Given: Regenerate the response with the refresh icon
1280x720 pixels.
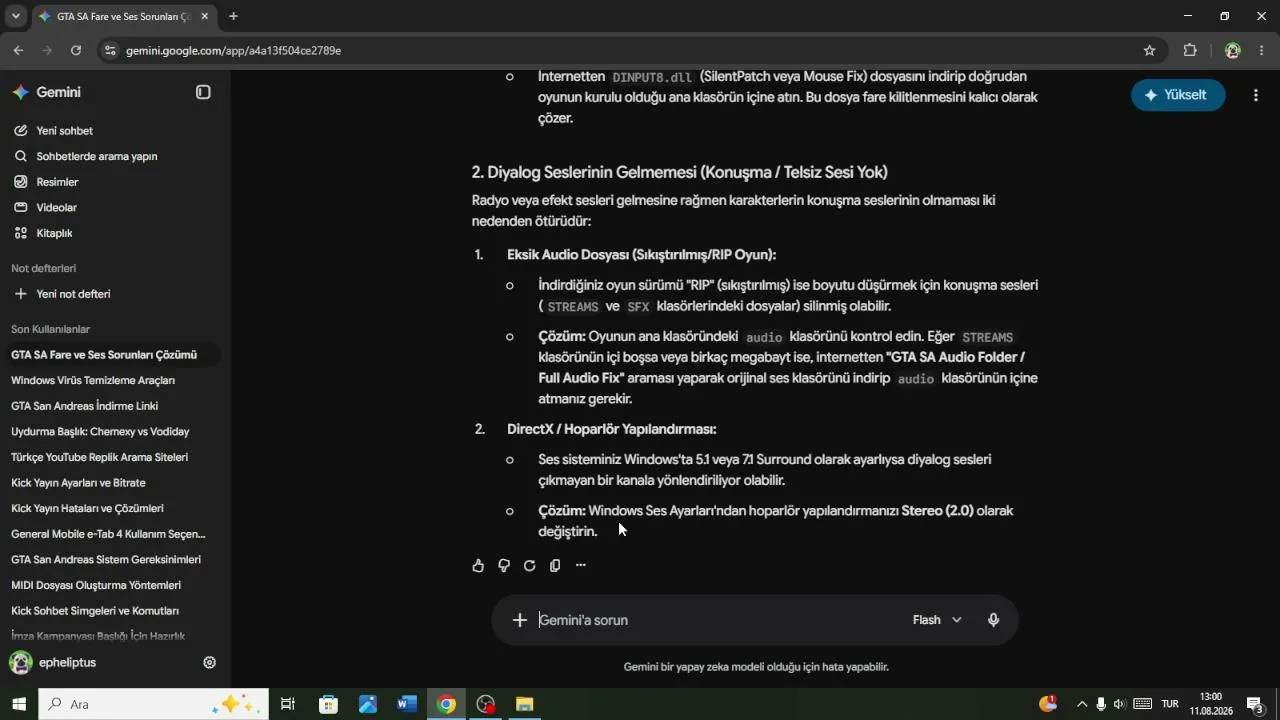Looking at the screenshot, I should pos(530,566).
